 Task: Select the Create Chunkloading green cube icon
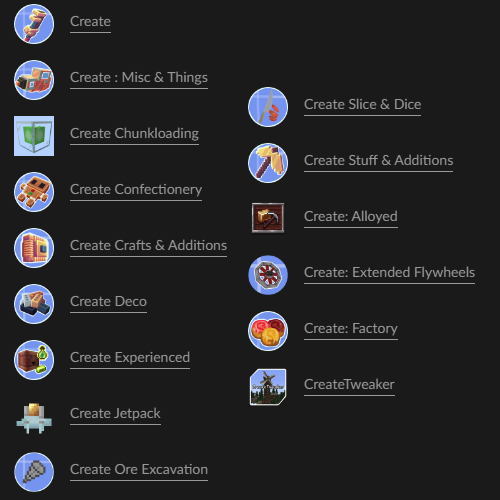[34, 136]
